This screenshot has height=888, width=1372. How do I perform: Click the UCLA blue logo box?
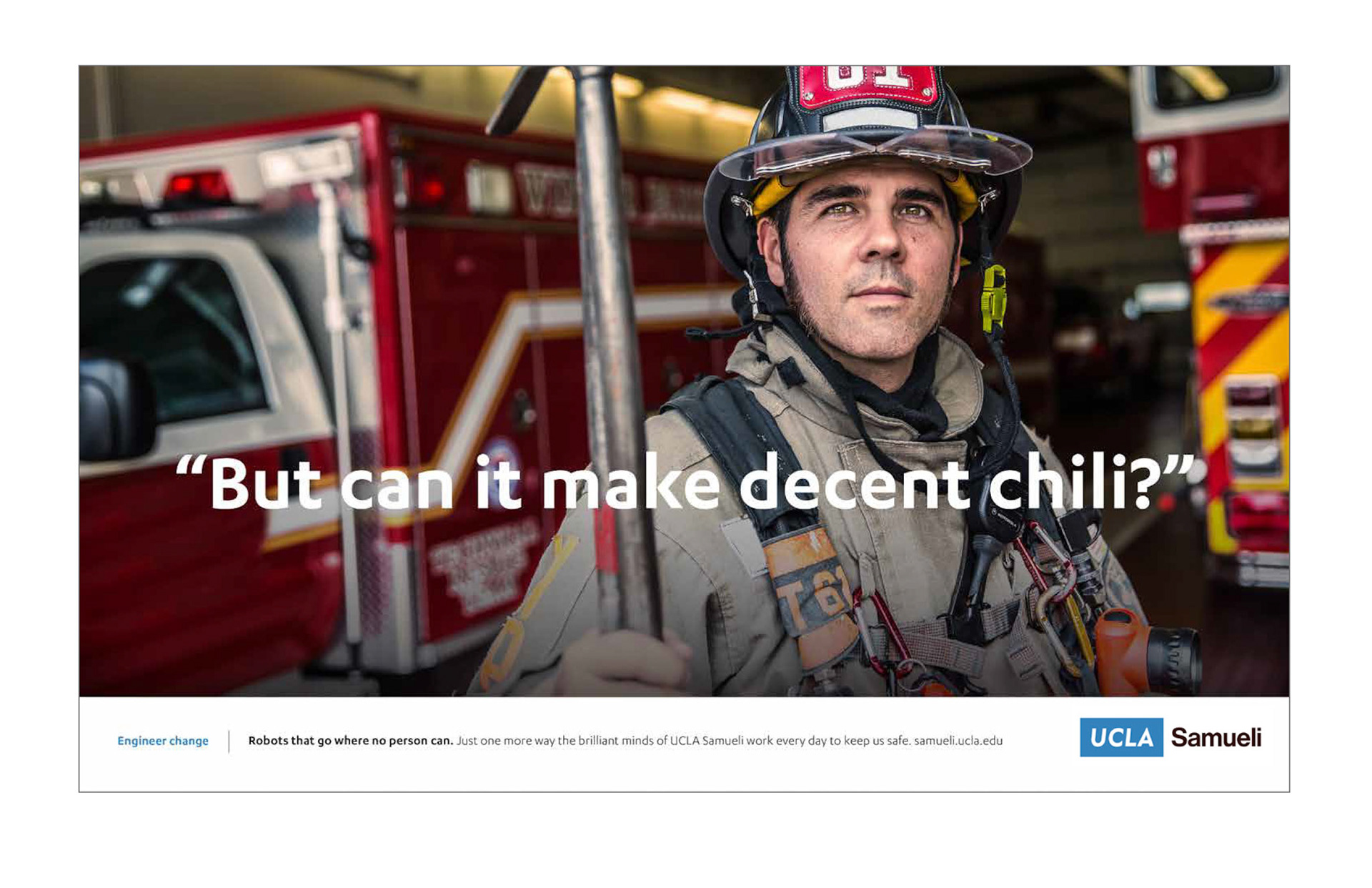[x=1121, y=737]
